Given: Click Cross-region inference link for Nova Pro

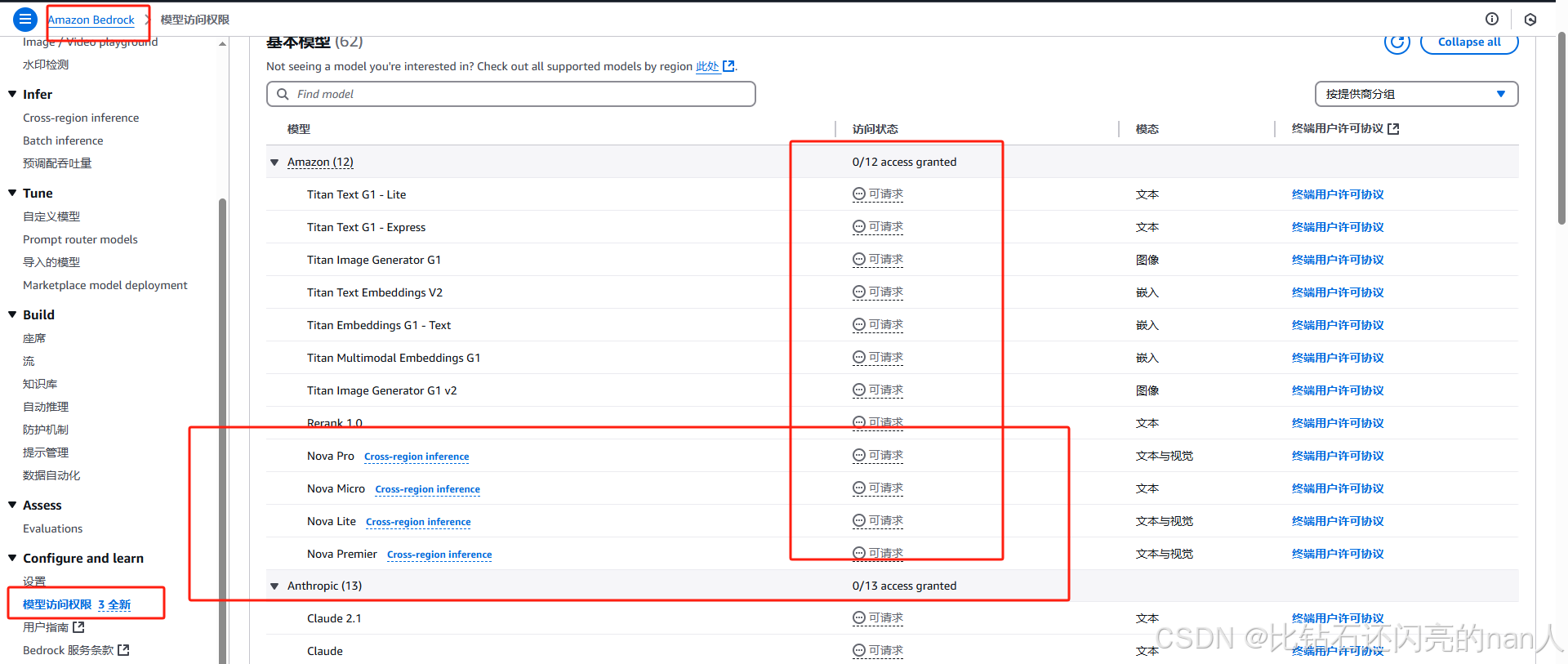Looking at the screenshot, I should click(x=416, y=457).
